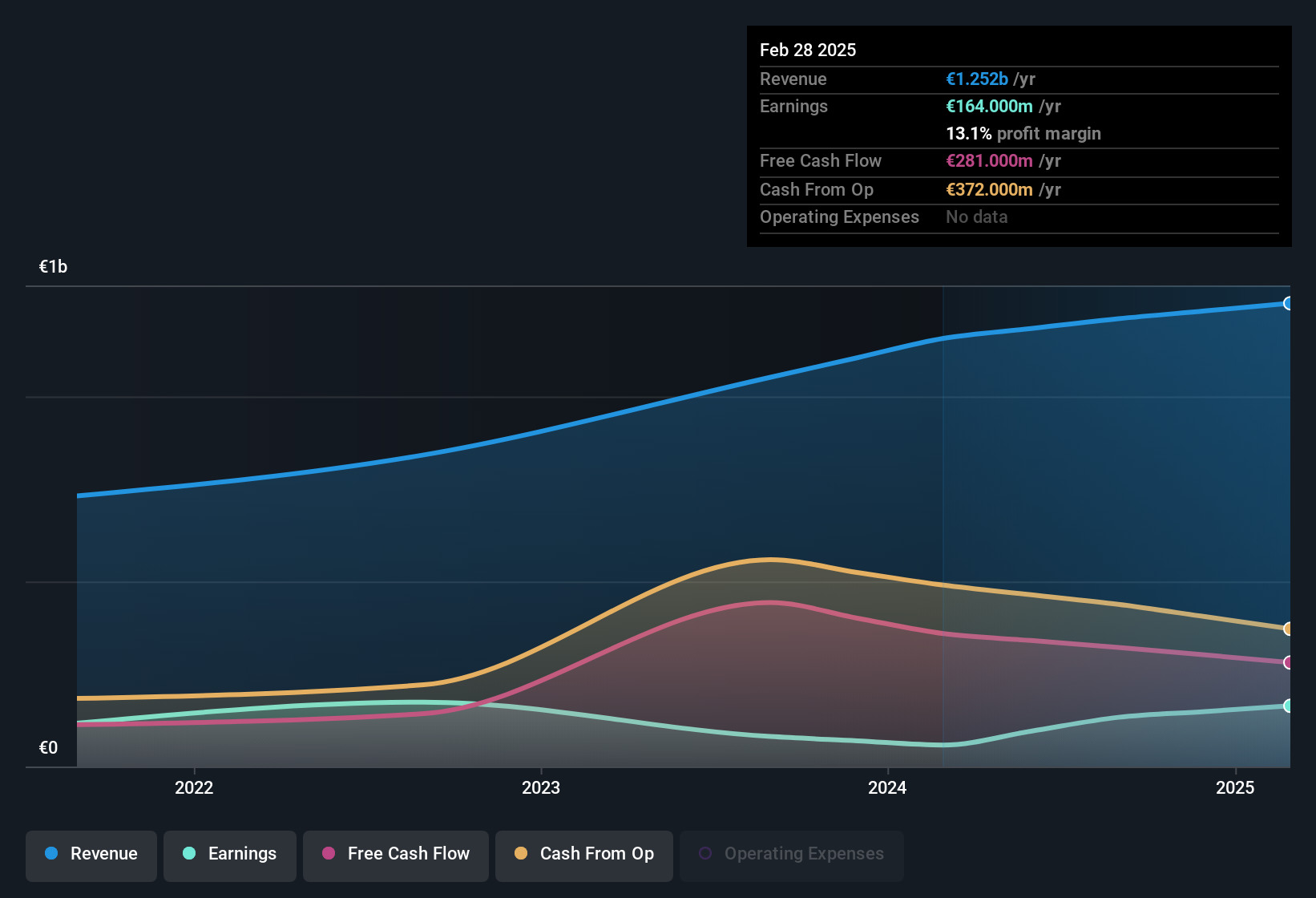Image resolution: width=1316 pixels, height=898 pixels.
Task: Select the teal Earnings endpoint marker
Action: [1288, 706]
